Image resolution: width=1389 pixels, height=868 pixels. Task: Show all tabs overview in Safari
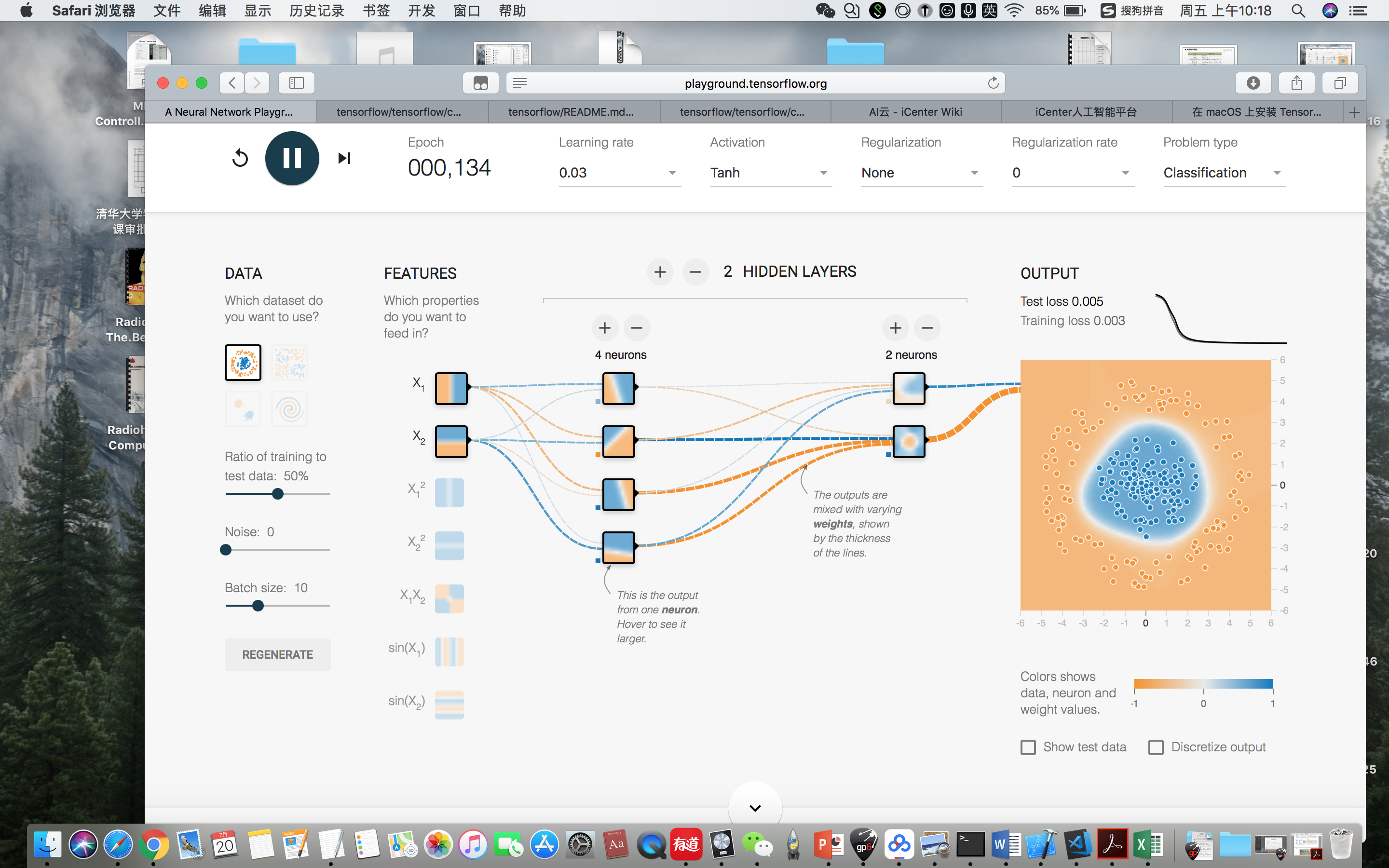[x=1340, y=83]
